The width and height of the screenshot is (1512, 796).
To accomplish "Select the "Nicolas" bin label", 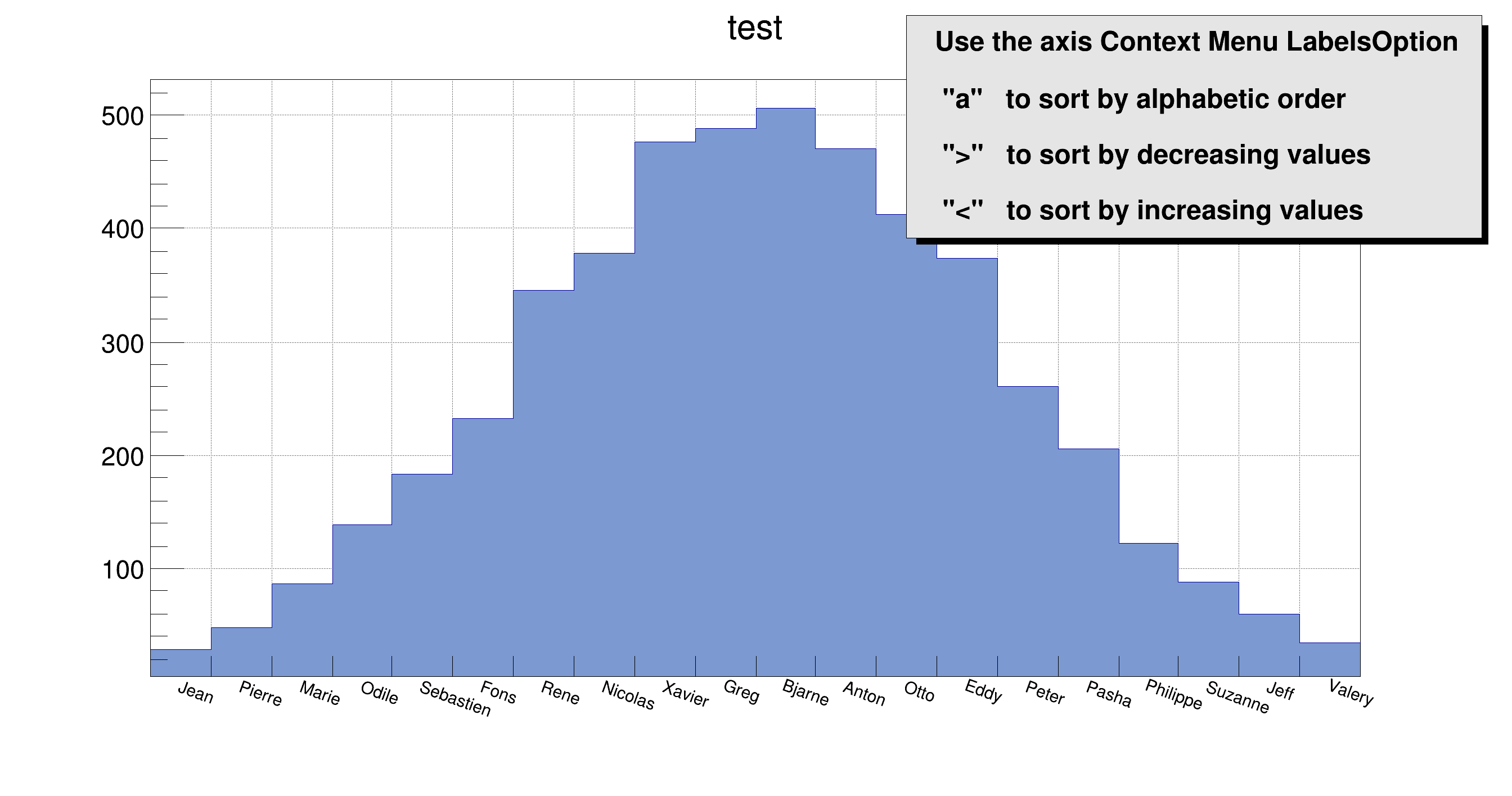I will (627, 696).
